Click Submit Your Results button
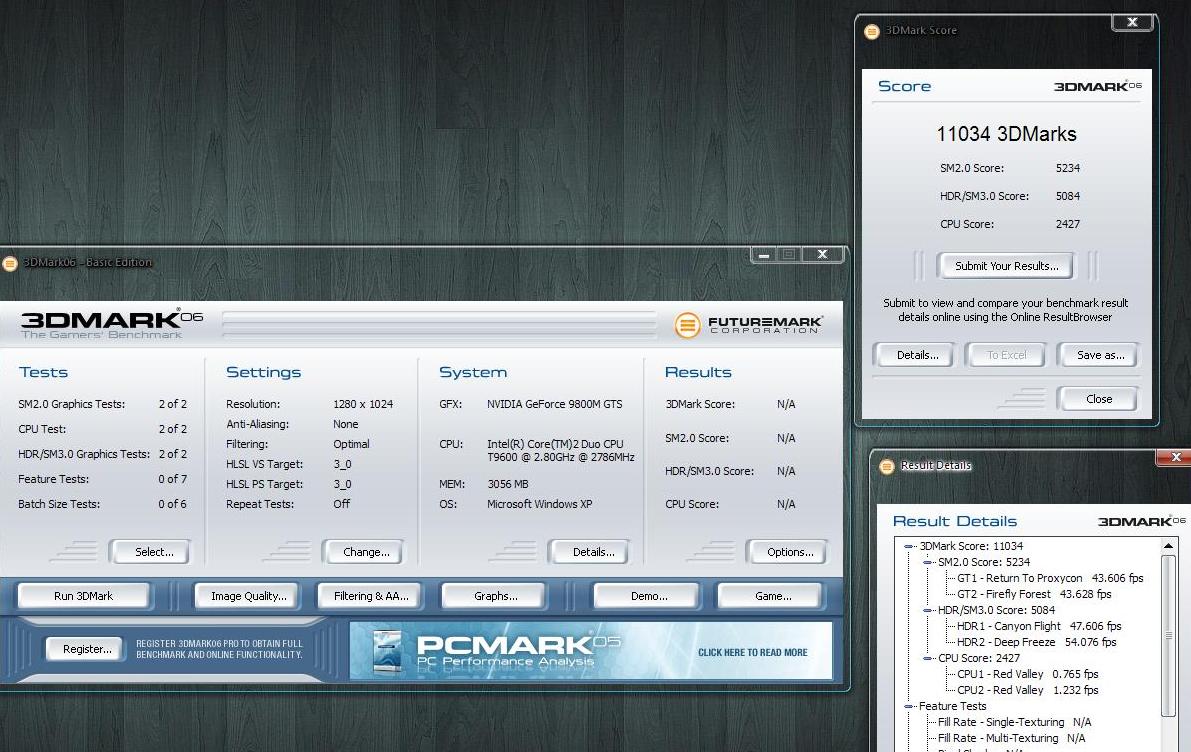Image resolution: width=1191 pixels, height=752 pixels. [1006, 266]
